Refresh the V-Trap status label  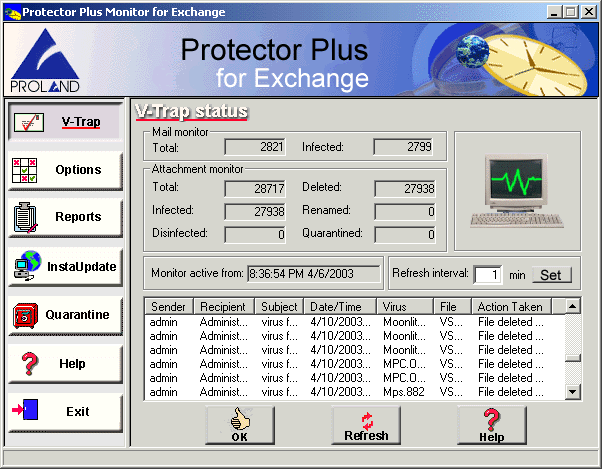[366, 436]
